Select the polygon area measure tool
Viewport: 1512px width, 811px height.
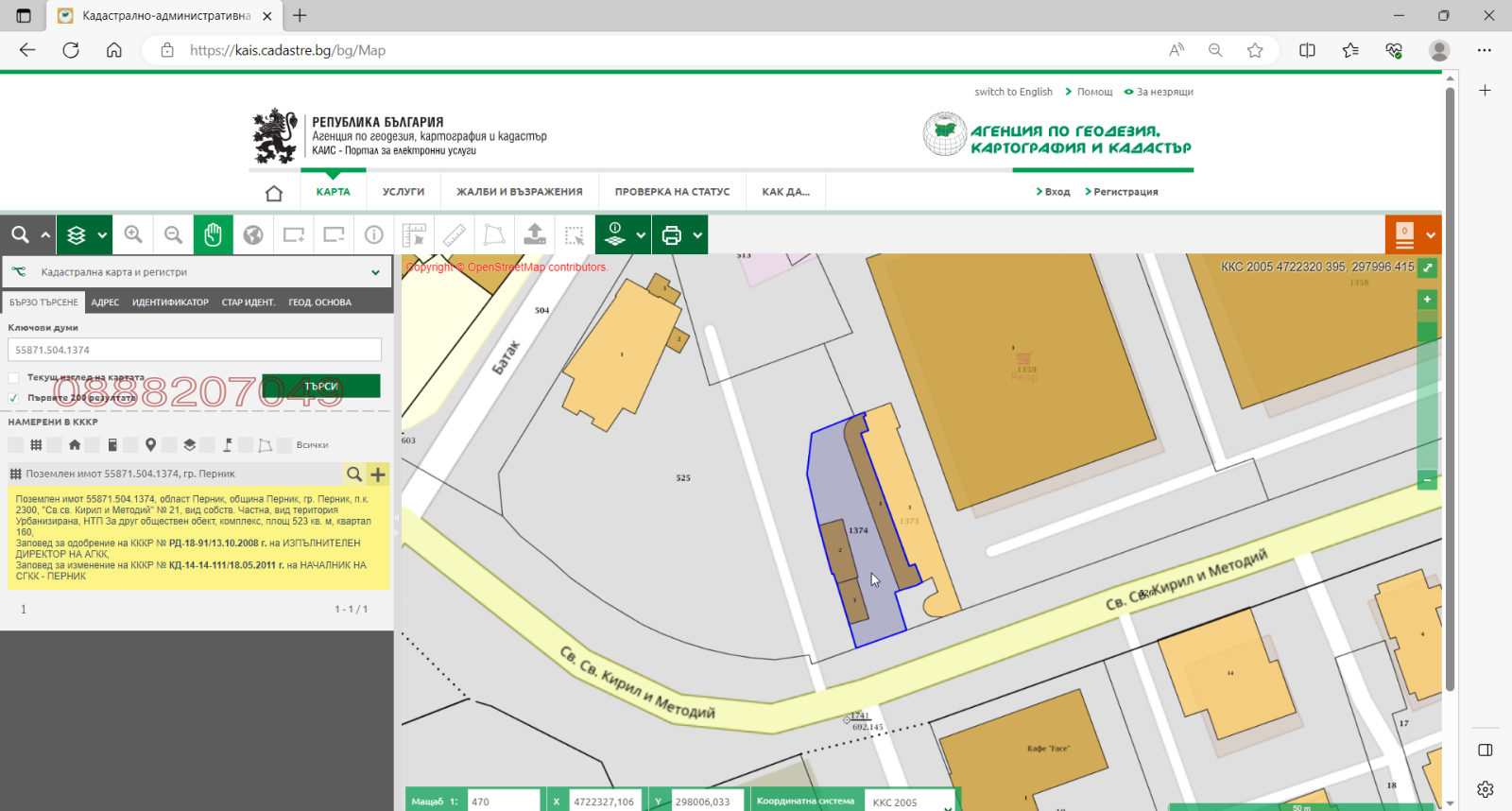[x=494, y=234]
